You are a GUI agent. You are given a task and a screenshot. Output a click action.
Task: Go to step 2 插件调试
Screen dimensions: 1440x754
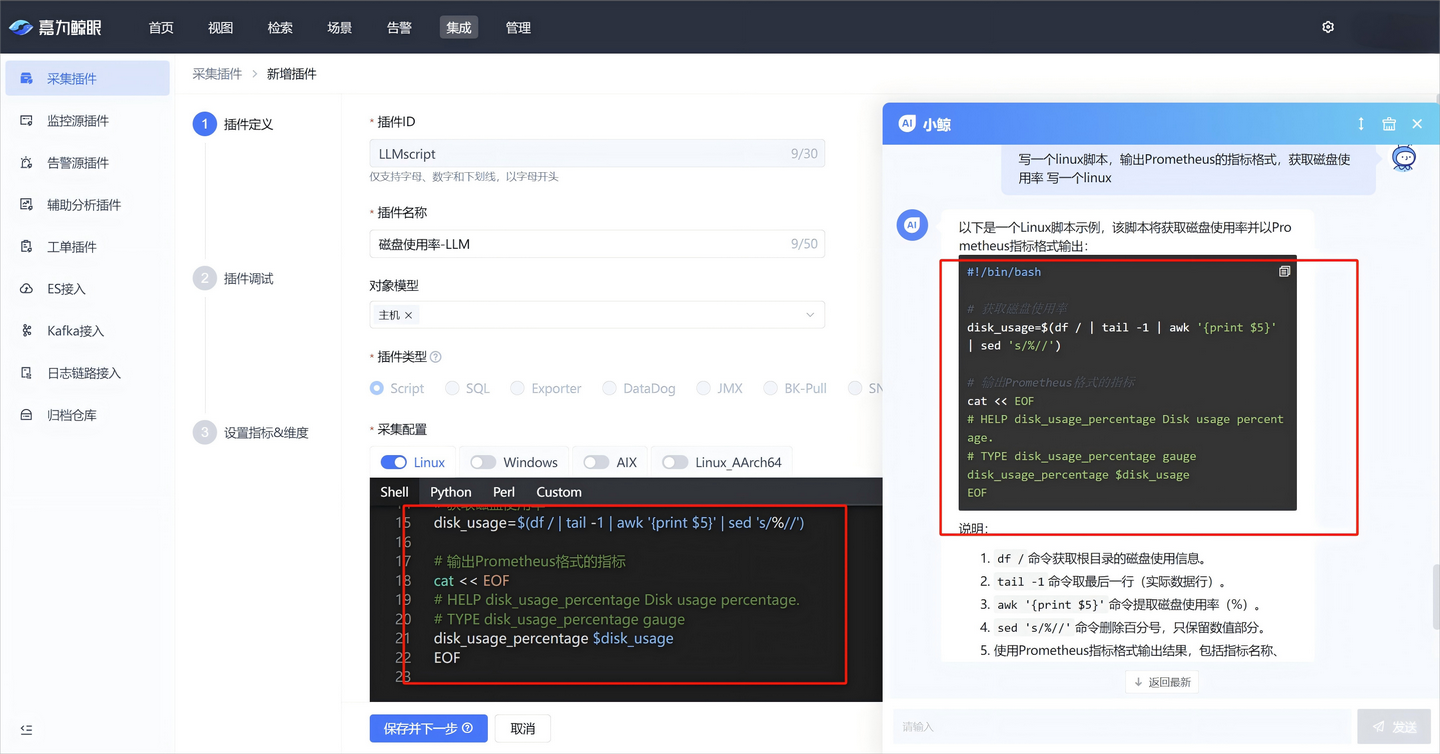point(233,278)
